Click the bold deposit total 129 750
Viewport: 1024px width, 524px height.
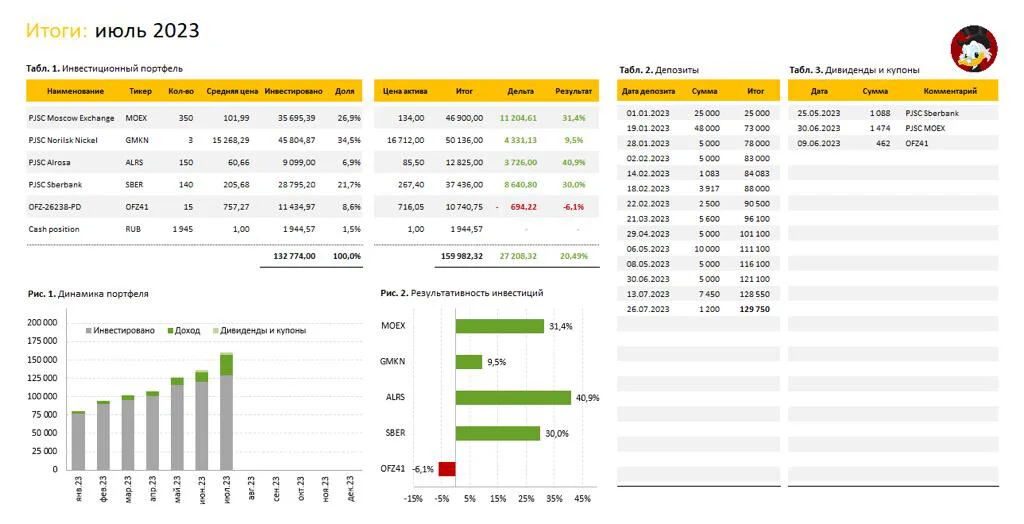click(x=755, y=310)
